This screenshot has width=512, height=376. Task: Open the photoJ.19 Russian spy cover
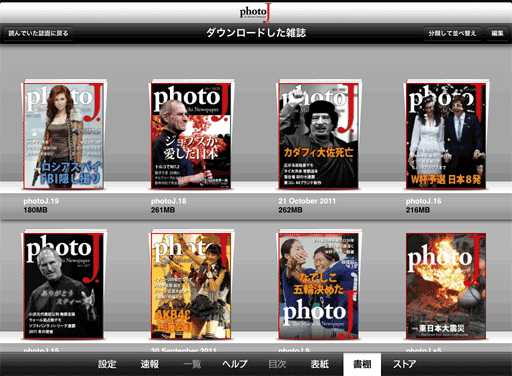click(63, 135)
